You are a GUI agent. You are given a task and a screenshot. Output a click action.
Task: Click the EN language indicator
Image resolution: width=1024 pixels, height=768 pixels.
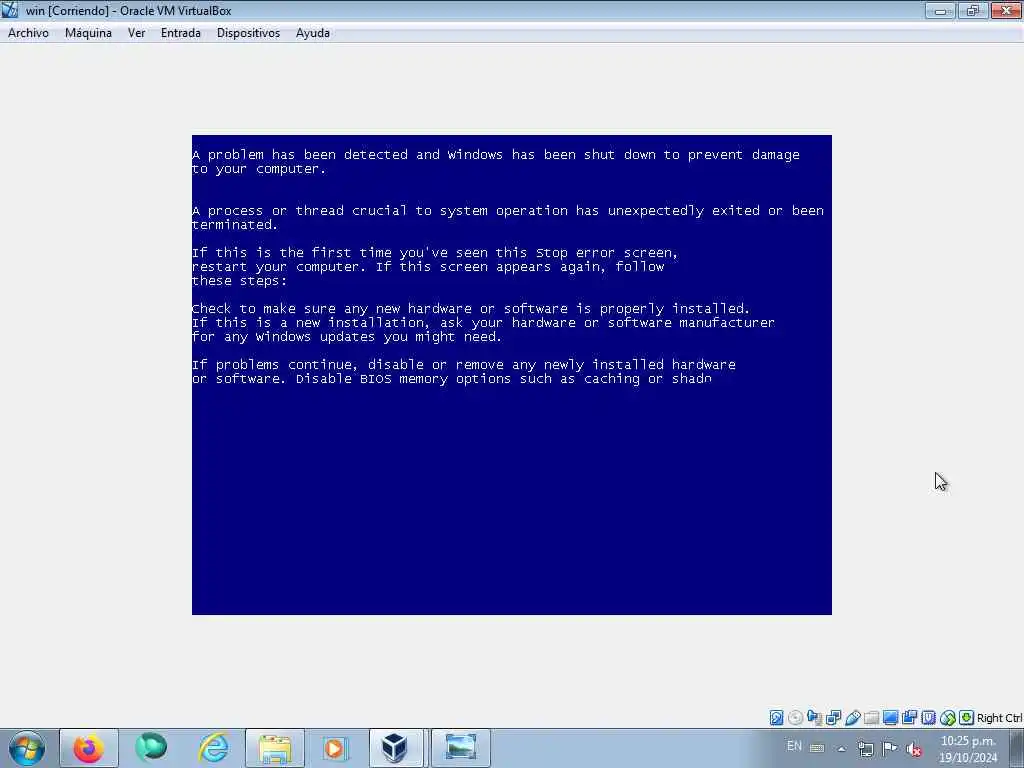click(x=794, y=746)
